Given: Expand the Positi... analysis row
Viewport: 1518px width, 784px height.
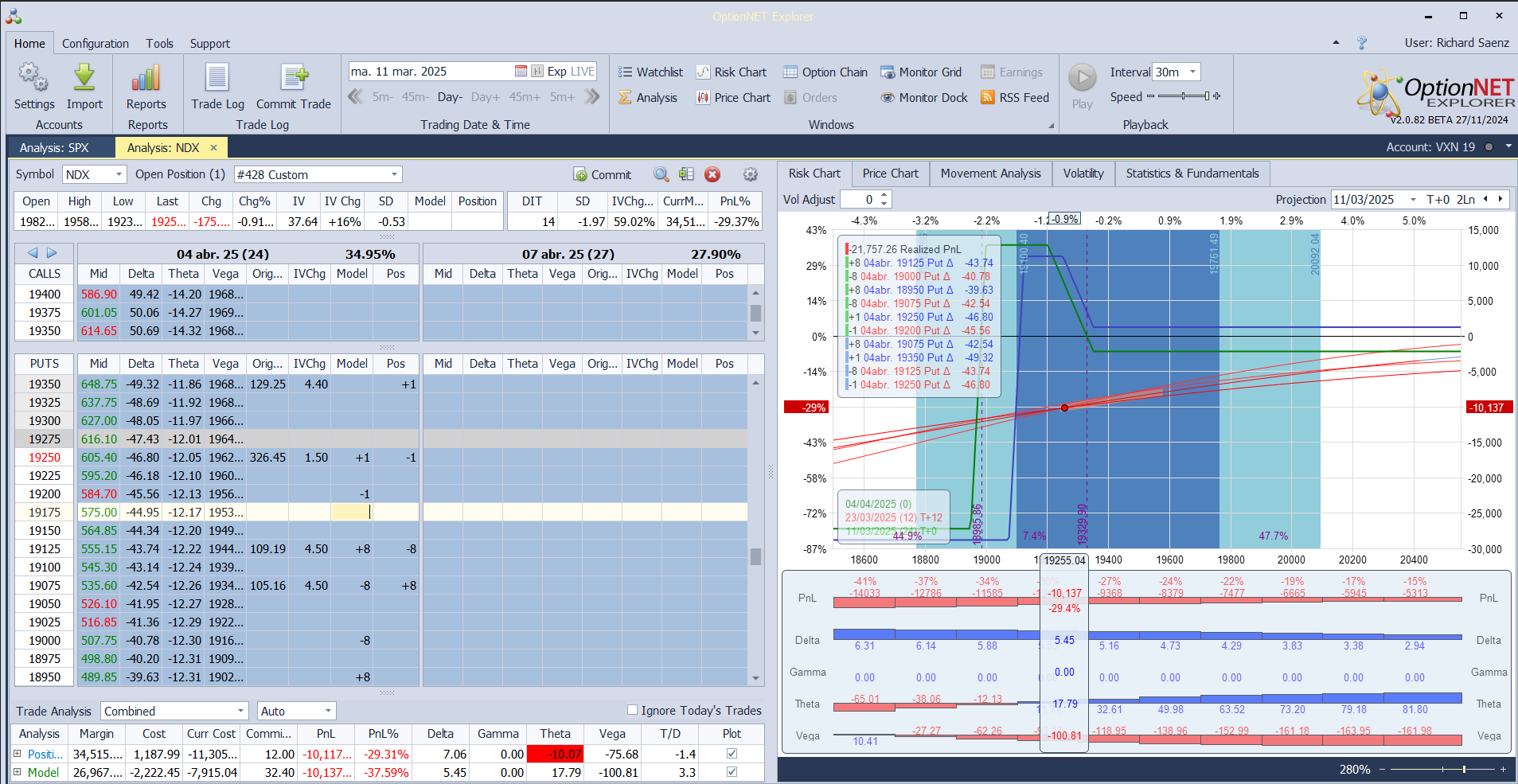Looking at the screenshot, I should 18,754.
